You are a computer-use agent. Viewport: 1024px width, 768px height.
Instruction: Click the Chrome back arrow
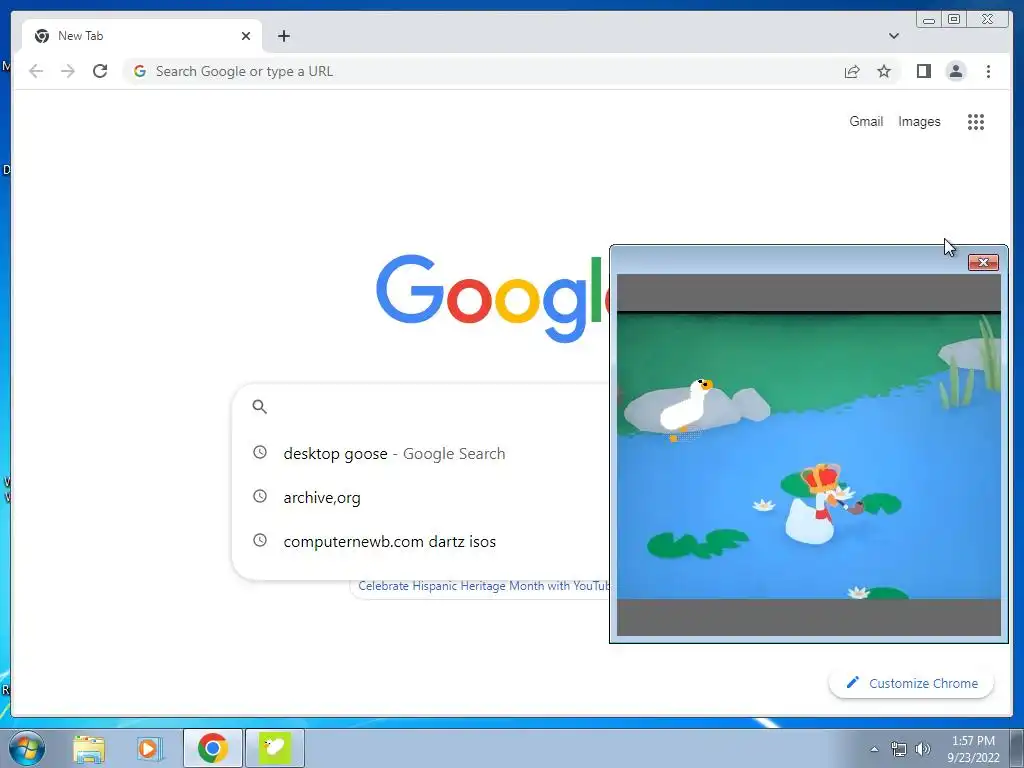tap(36, 71)
